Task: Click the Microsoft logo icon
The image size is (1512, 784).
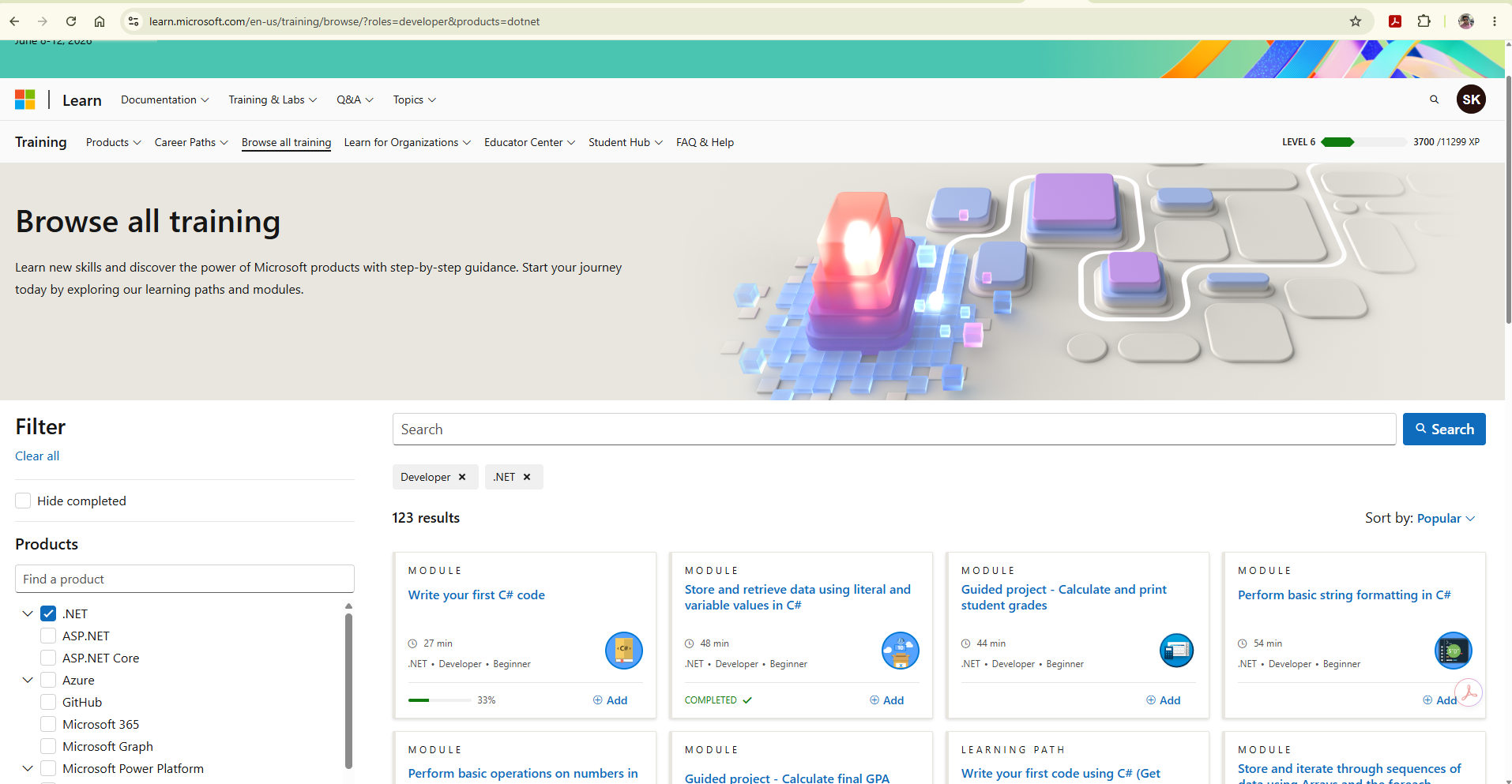Action: (25, 99)
